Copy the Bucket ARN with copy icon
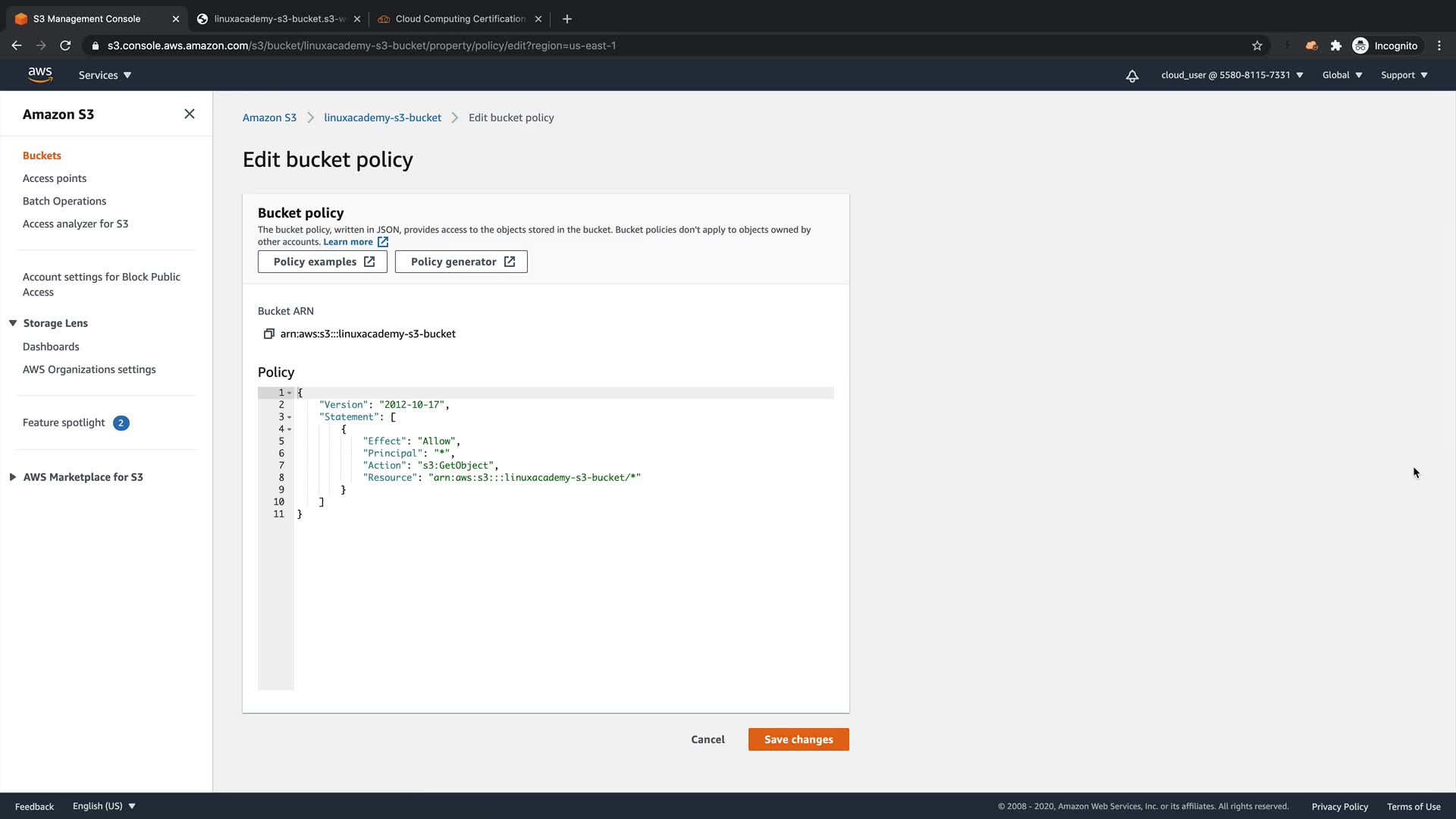This screenshot has width=1456, height=819. click(268, 334)
